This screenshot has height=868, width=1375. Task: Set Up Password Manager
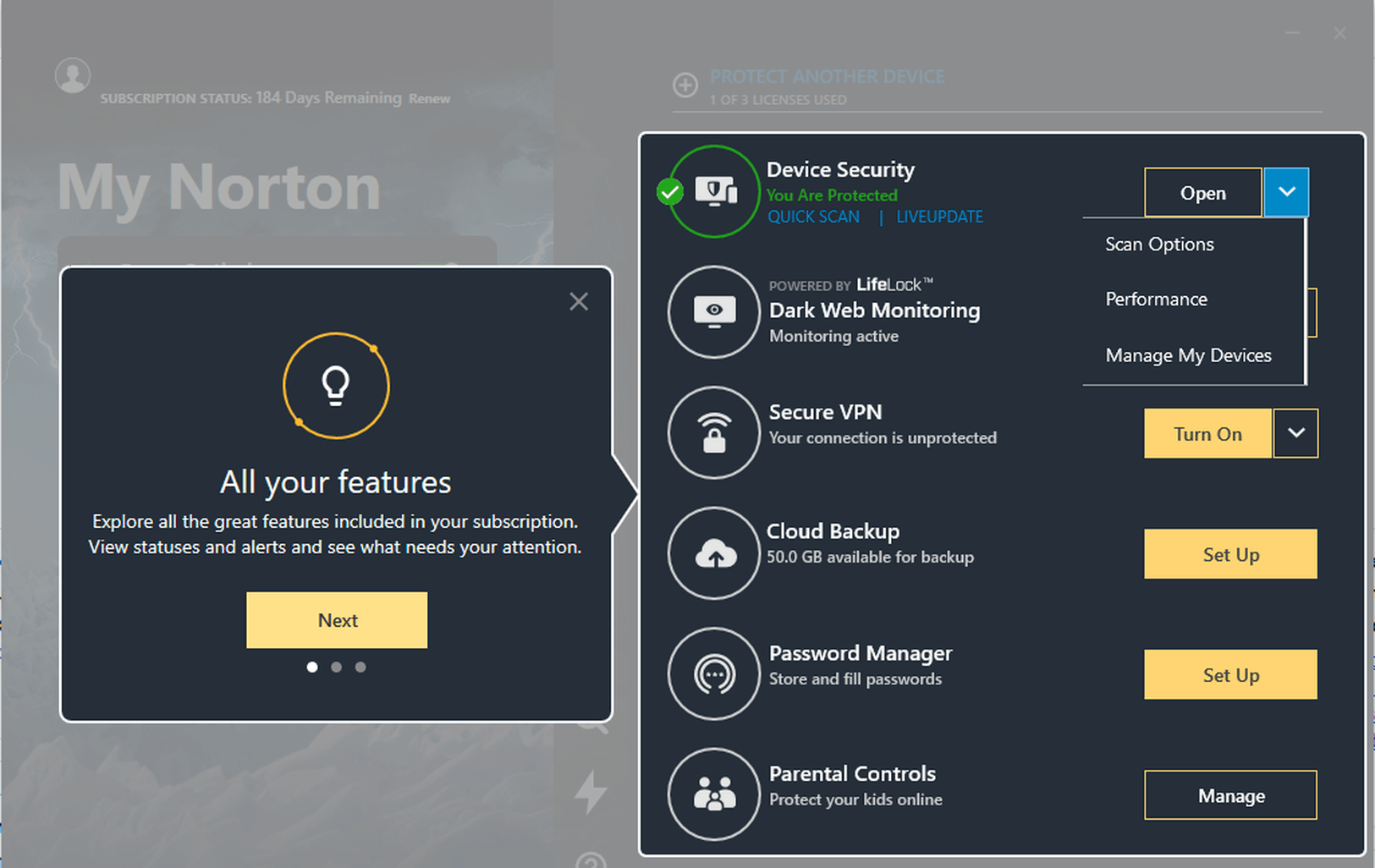(x=1230, y=674)
